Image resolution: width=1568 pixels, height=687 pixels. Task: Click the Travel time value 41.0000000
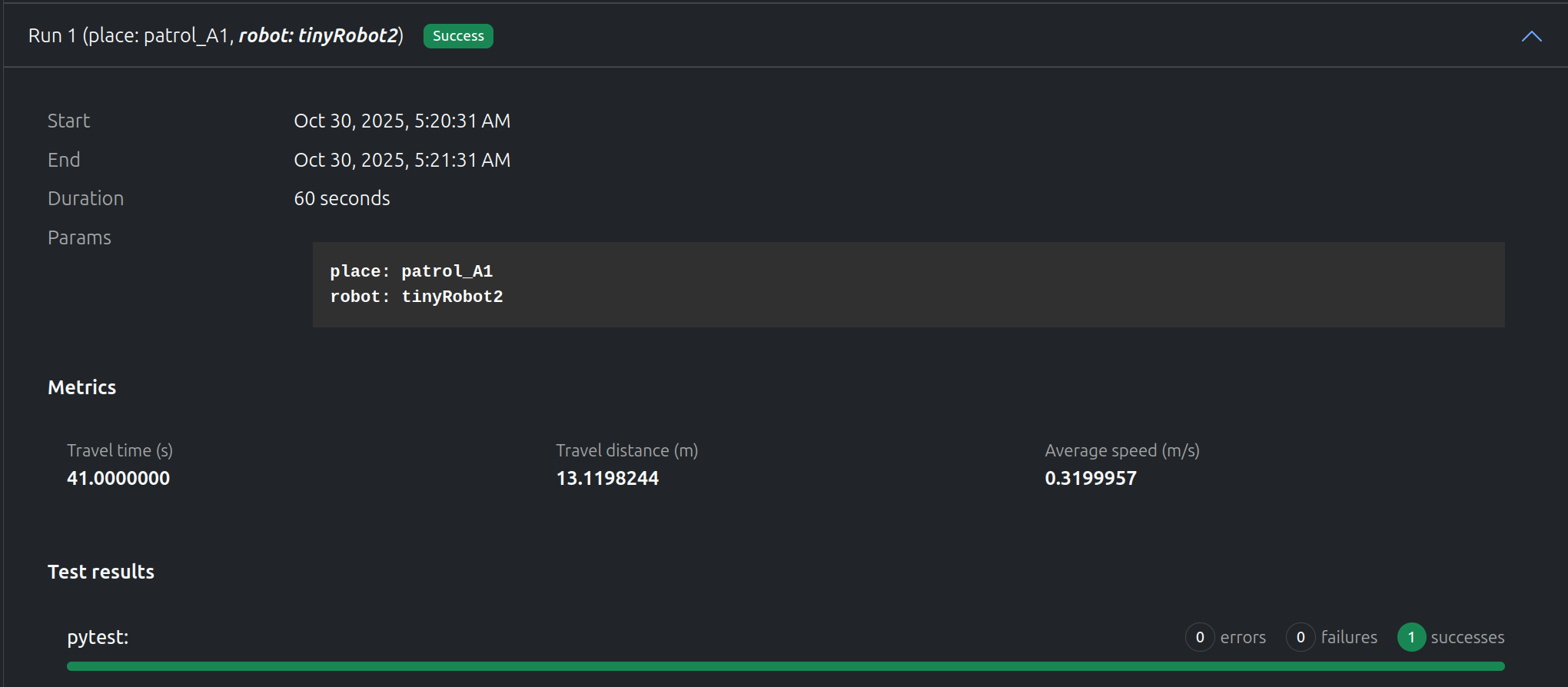118,478
